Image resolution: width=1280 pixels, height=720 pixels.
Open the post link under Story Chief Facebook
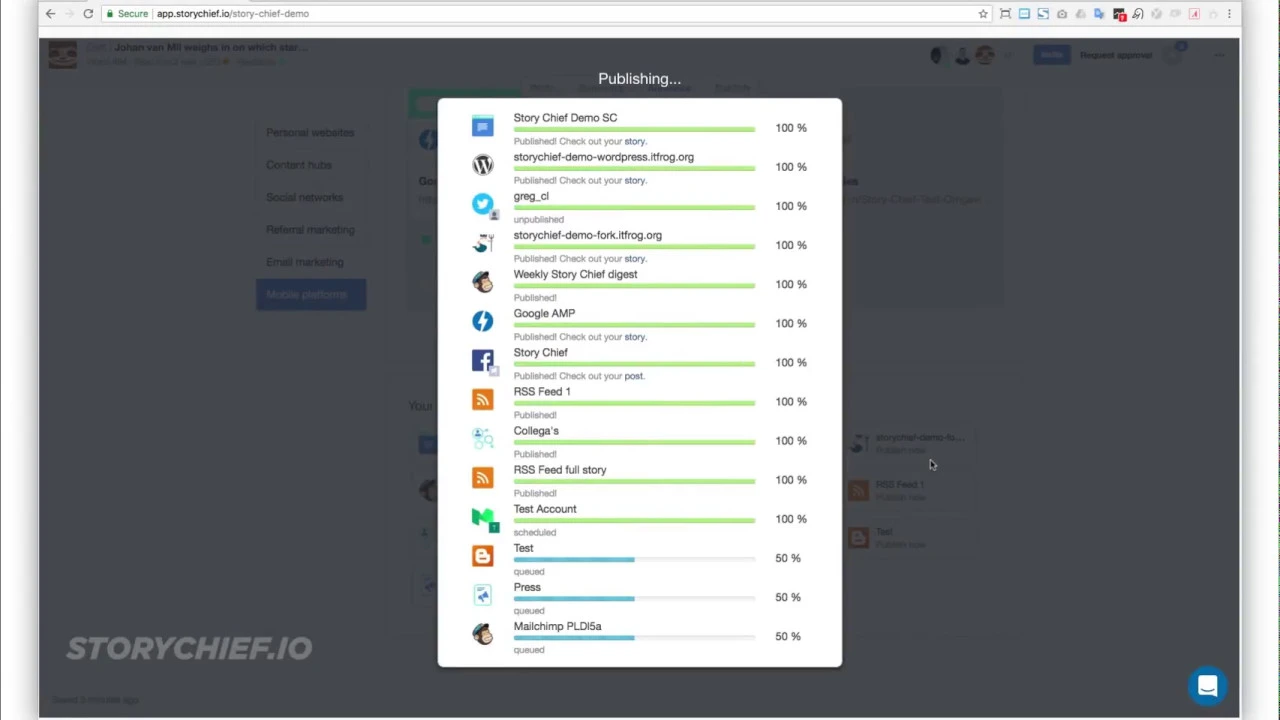(x=634, y=376)
